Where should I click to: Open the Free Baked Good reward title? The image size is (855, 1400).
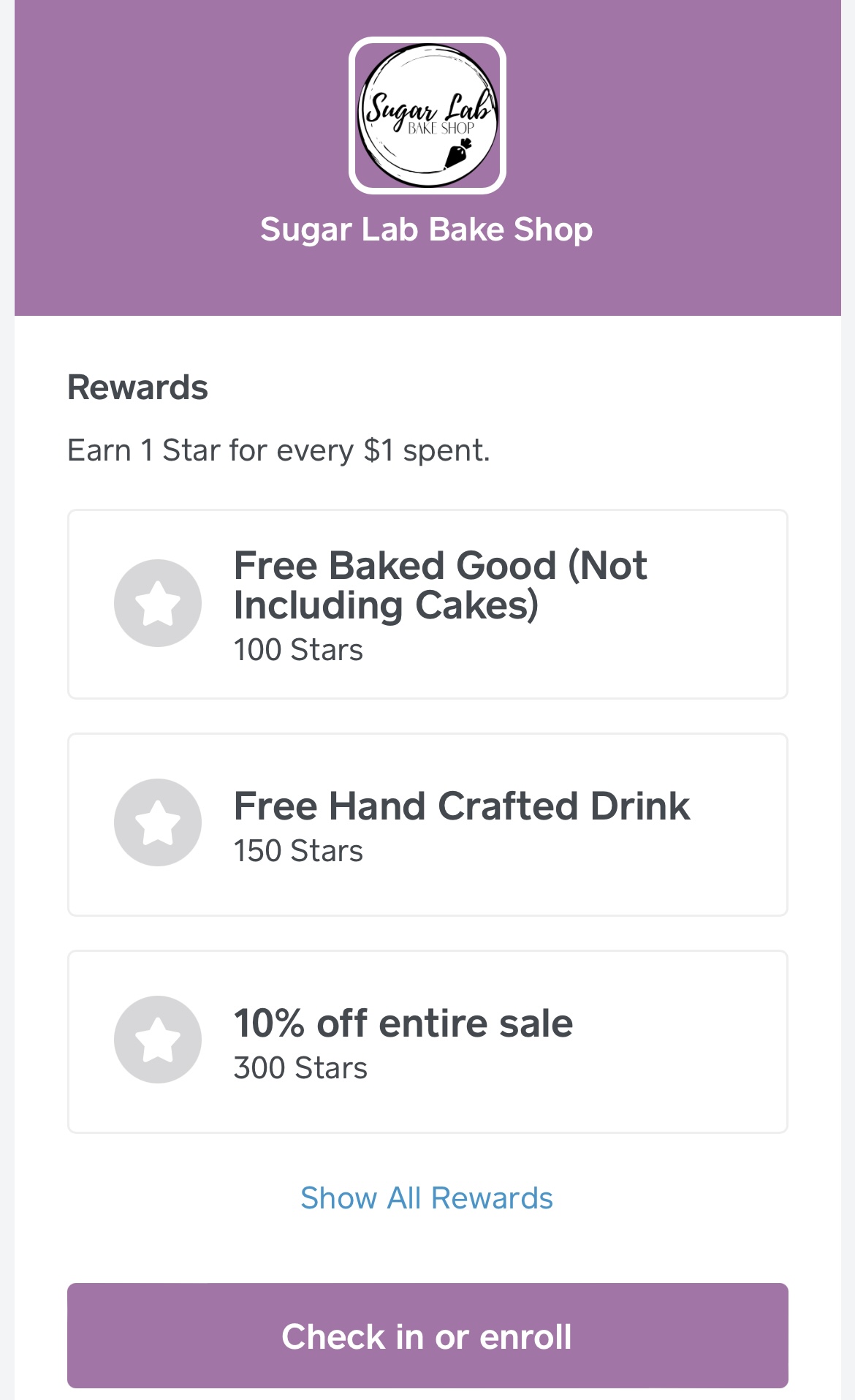click(x=440, y=585)
